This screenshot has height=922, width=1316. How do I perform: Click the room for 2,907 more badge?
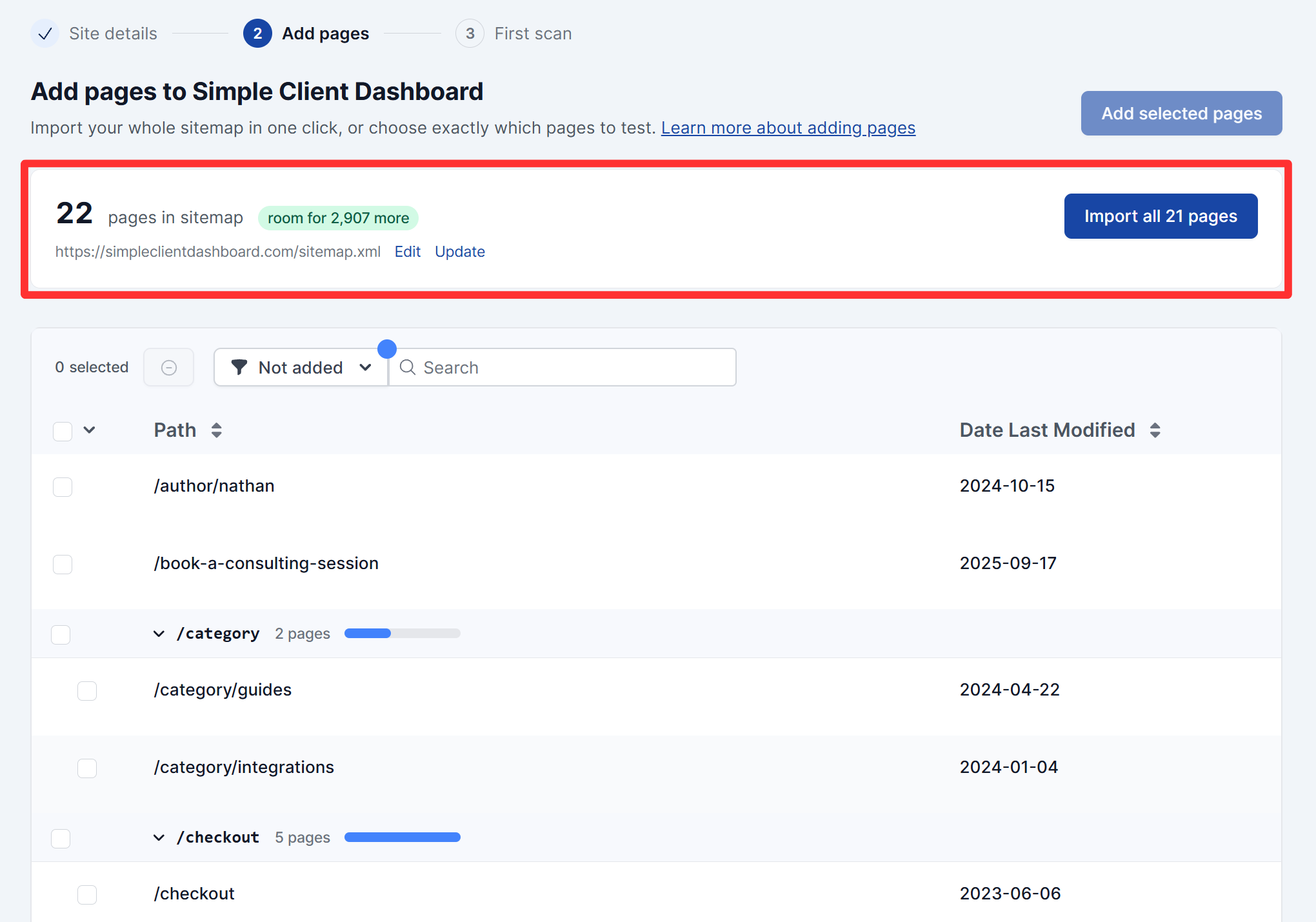click(x=338, y=218)
